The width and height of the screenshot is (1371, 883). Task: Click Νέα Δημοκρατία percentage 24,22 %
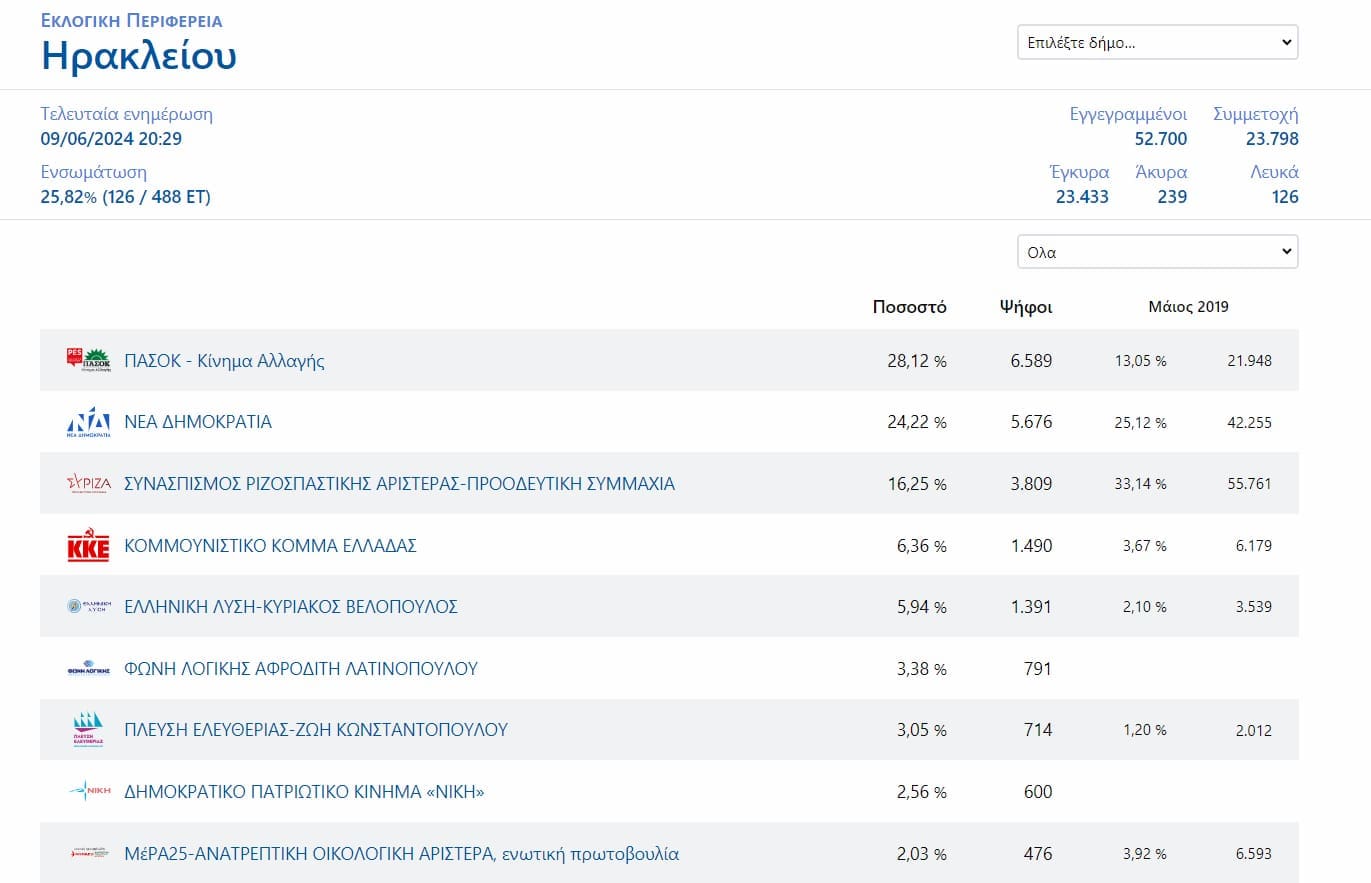coord(917,422)
